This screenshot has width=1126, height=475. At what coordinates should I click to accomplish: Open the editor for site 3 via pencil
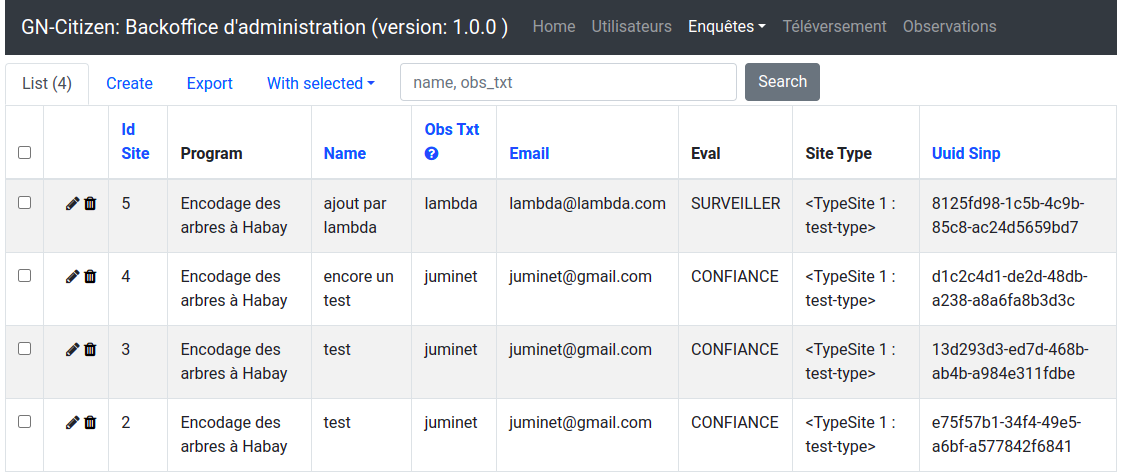click(72, 350)
